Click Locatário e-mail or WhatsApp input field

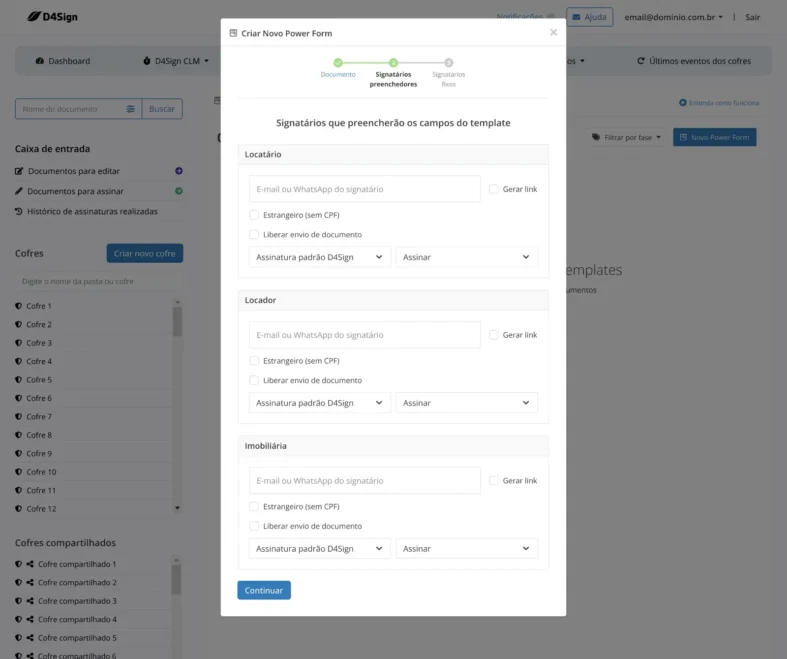point(364,189)
